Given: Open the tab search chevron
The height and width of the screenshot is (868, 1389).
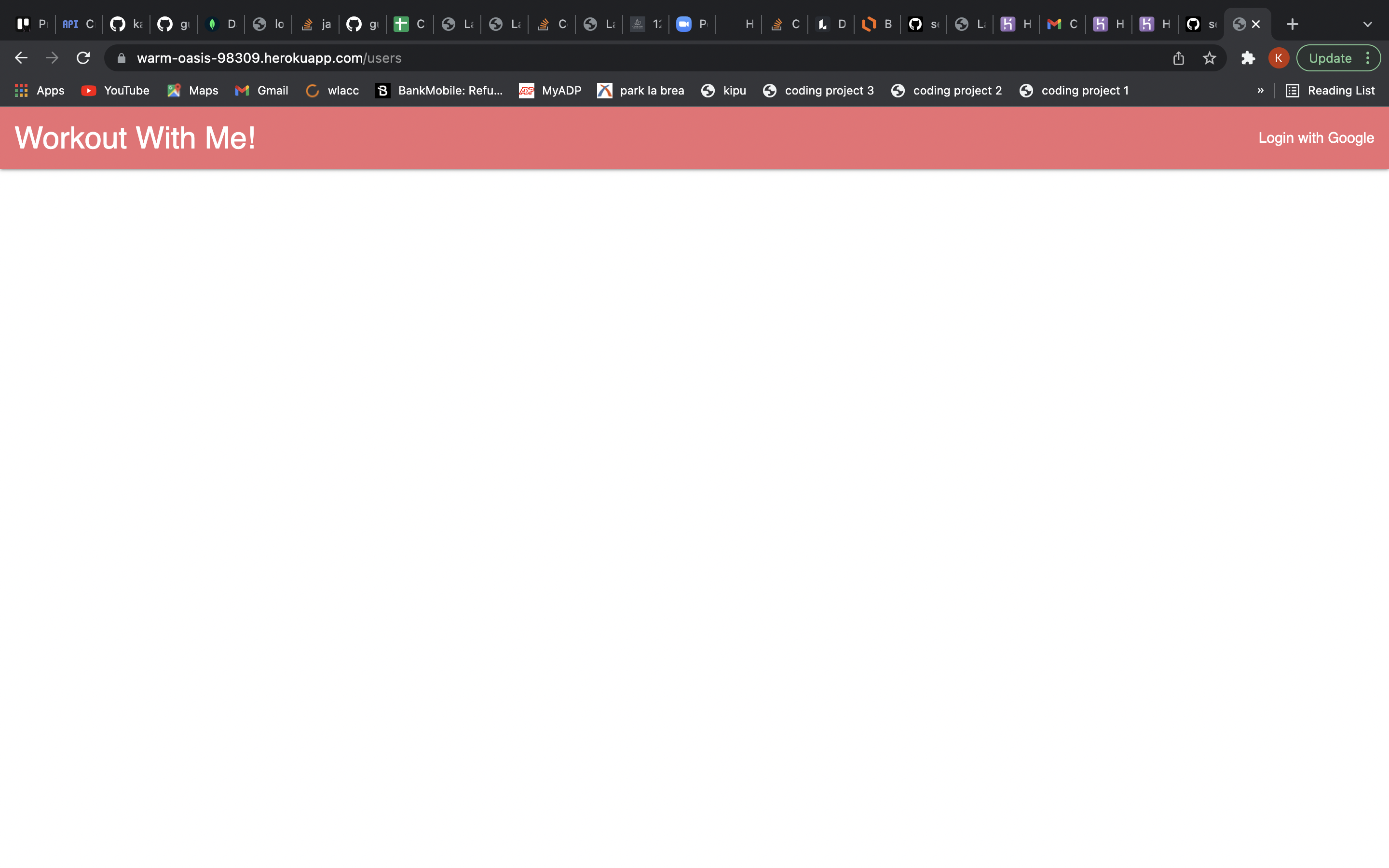Looking at the screenshot, I should tap(1368, 24).
